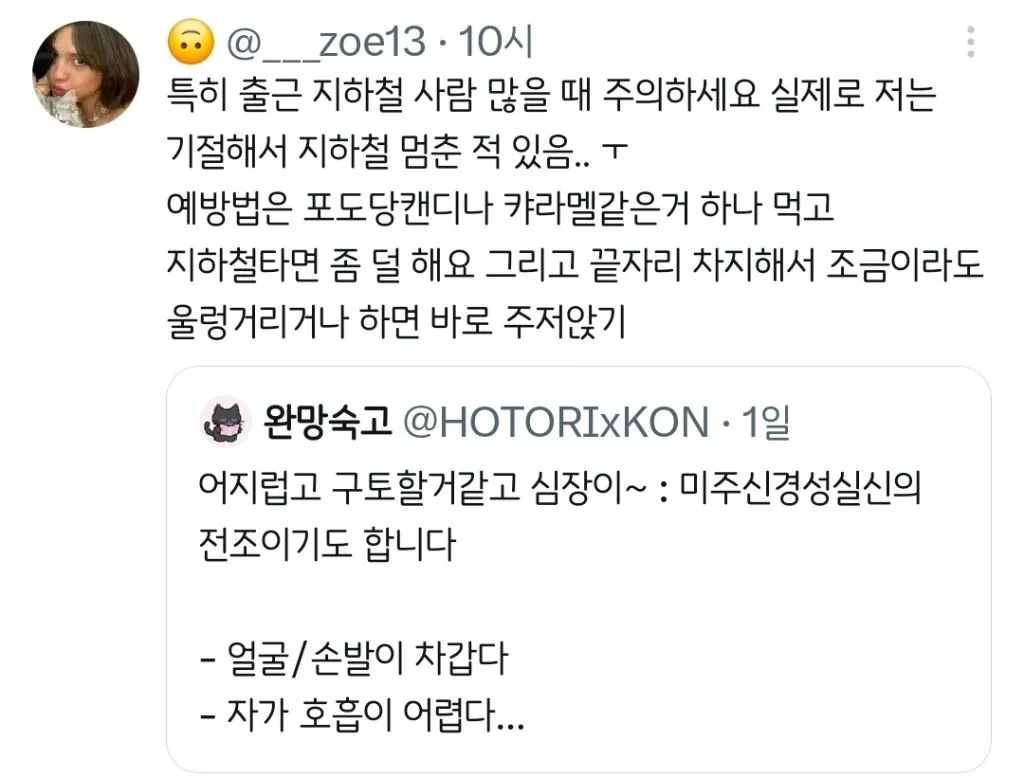The image size is (1024, 777).
Task: Click the 전조이기도 합니다 text line
Action: (x=327, y=544)
